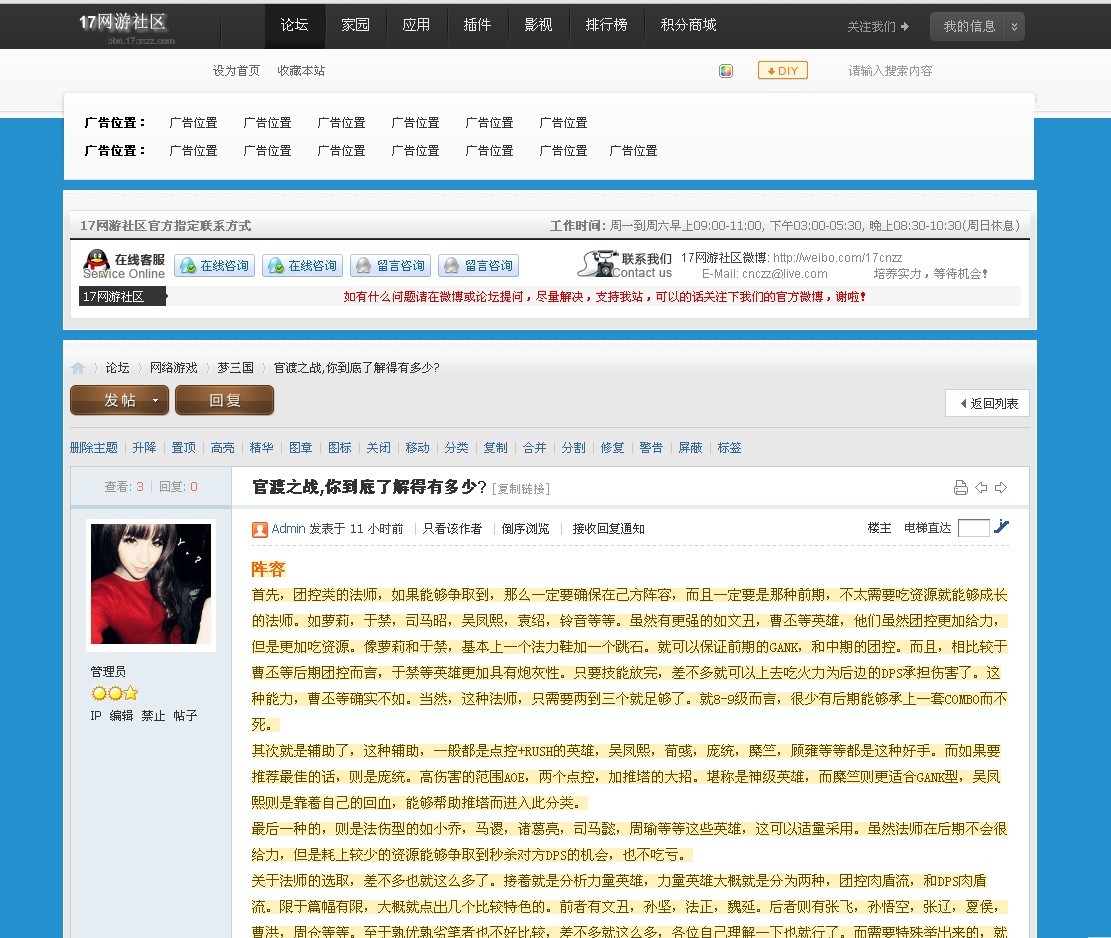Click the floor number input field
1111x938 pixels.
974,529
